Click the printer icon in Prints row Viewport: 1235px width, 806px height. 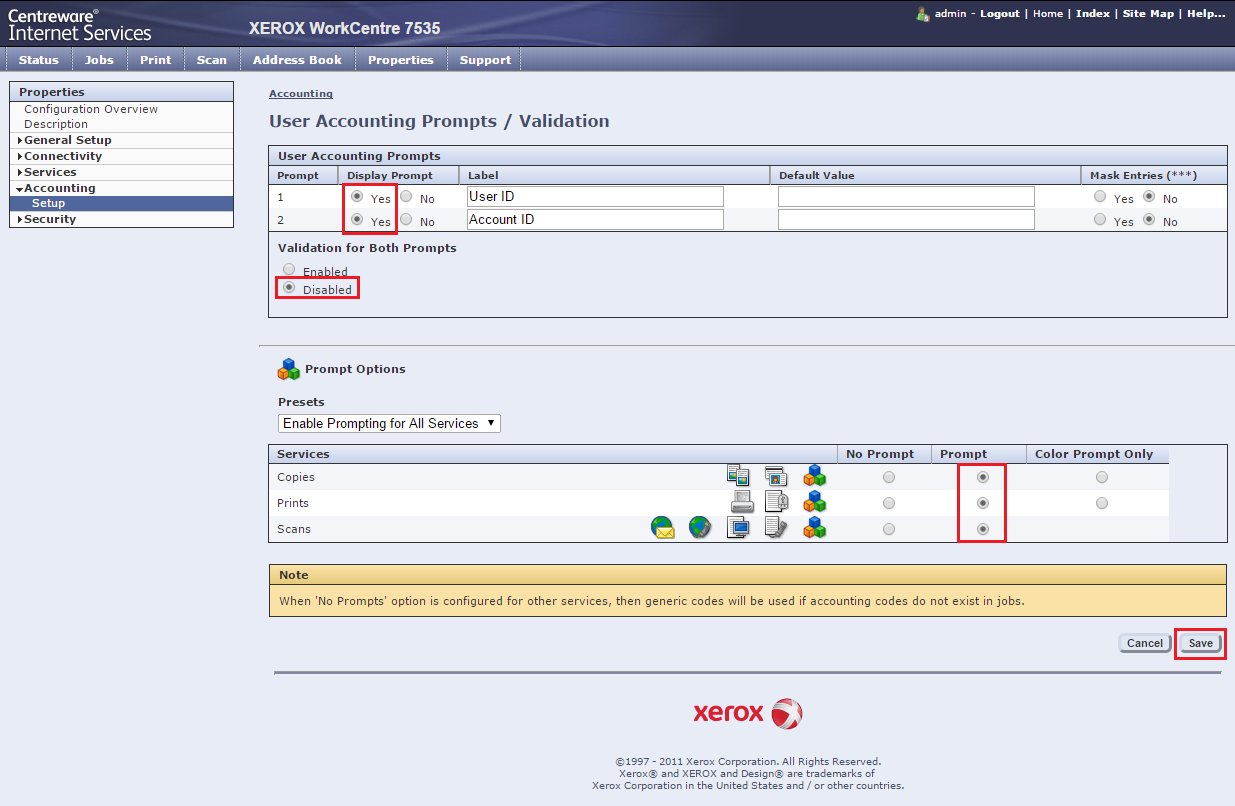pos(742,502)
